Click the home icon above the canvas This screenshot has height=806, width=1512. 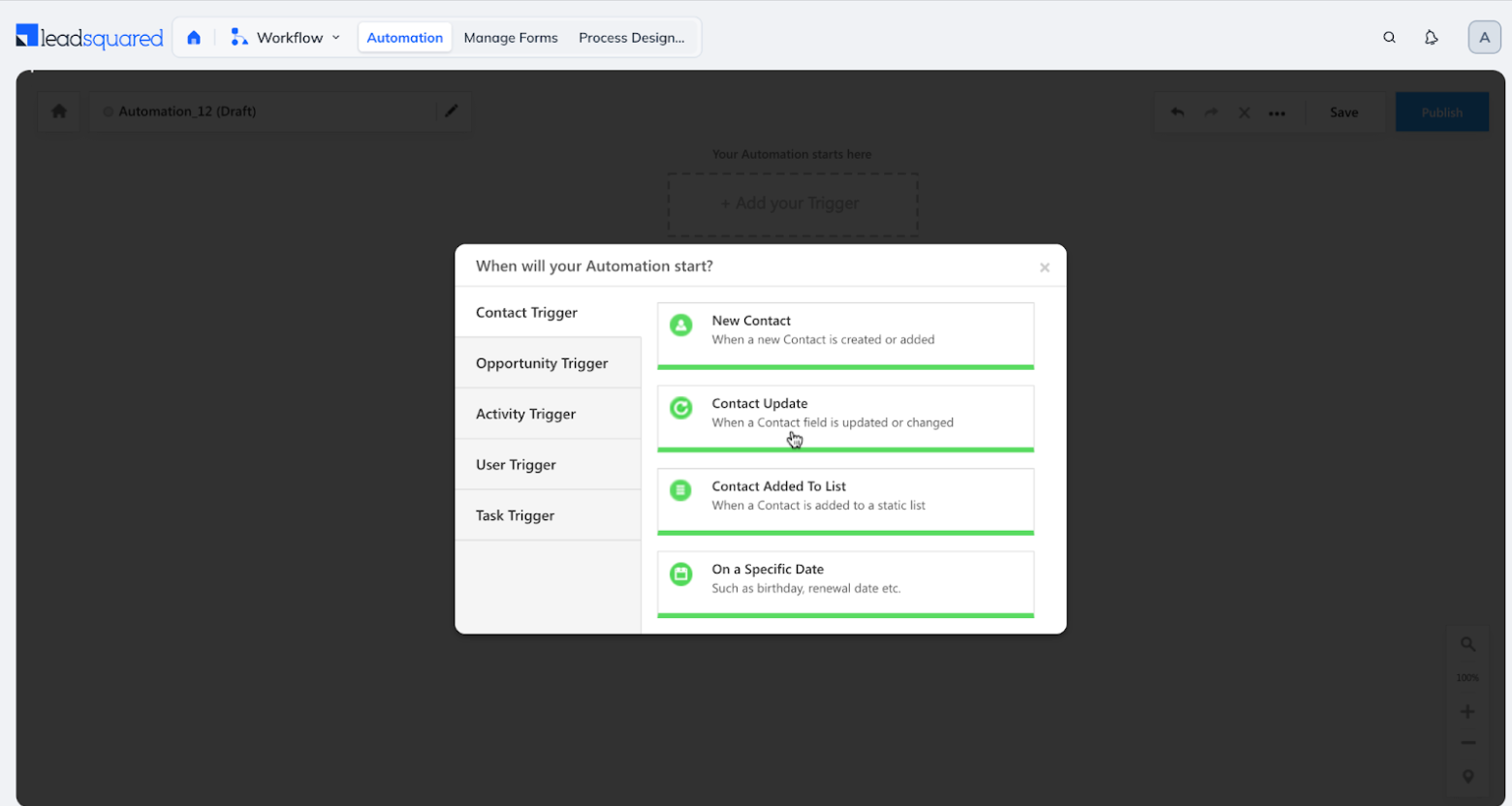click(58, 111)
